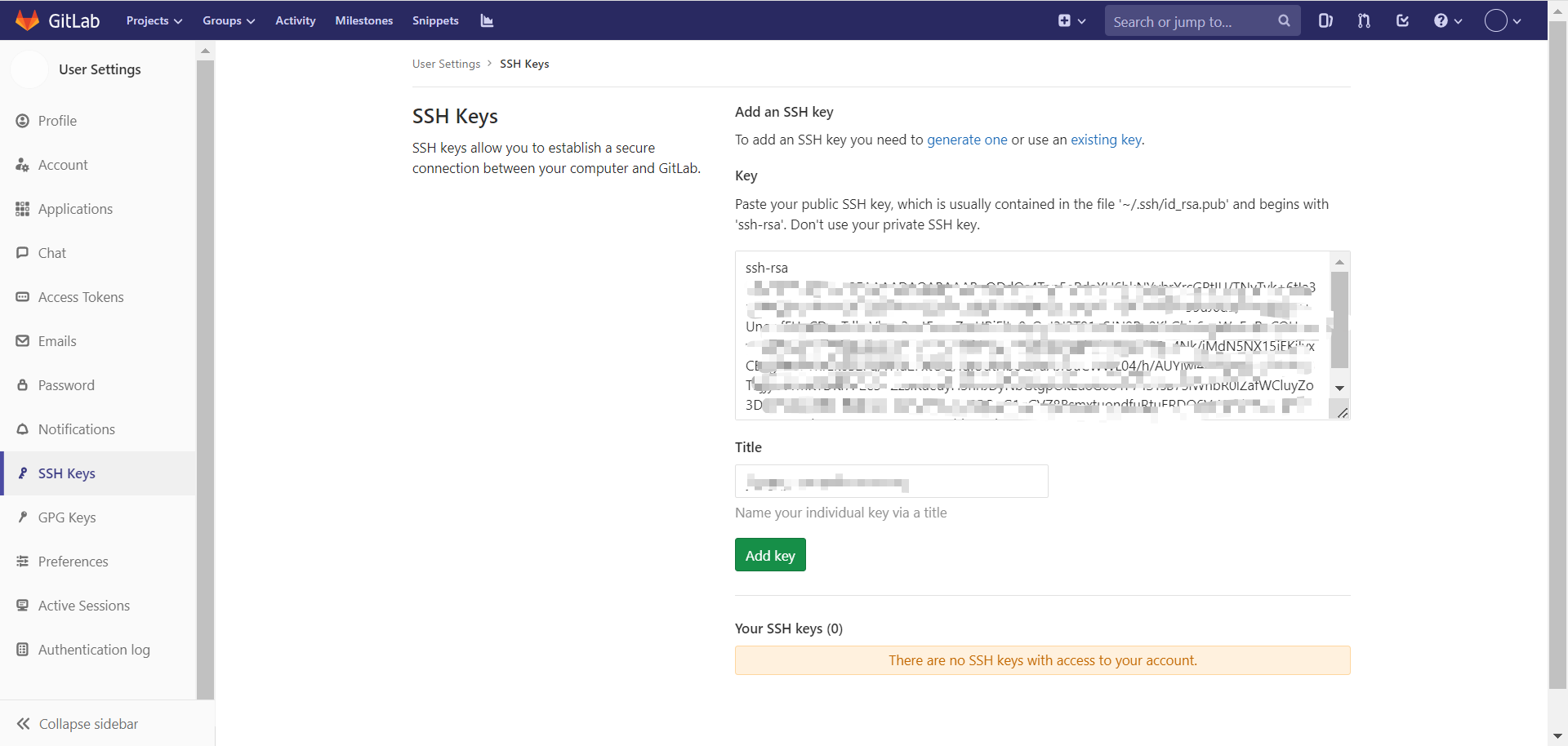Open Snippets in top navigation
The height and width of the screenshot is (746, 1568).
point(435,20)
